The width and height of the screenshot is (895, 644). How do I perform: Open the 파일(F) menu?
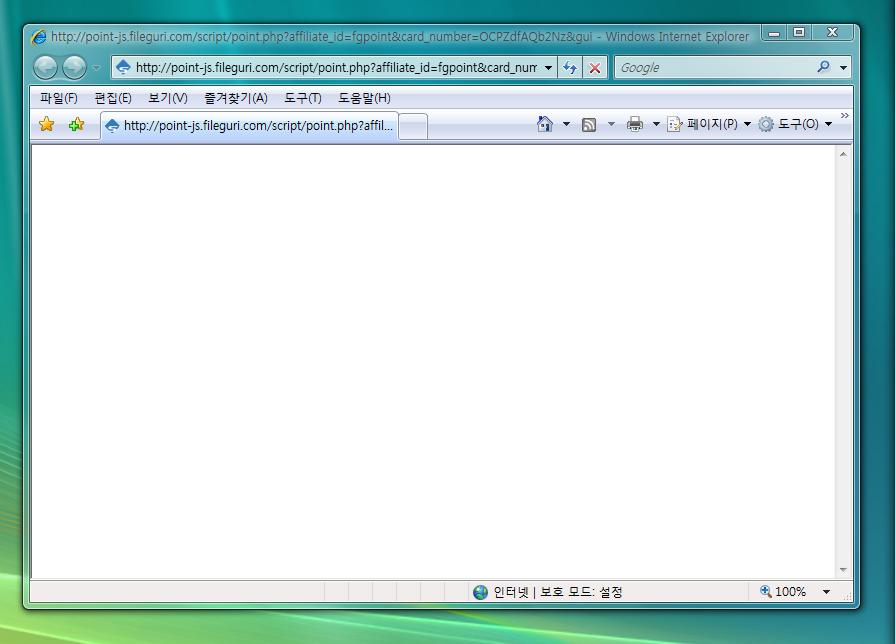[59, 98]
